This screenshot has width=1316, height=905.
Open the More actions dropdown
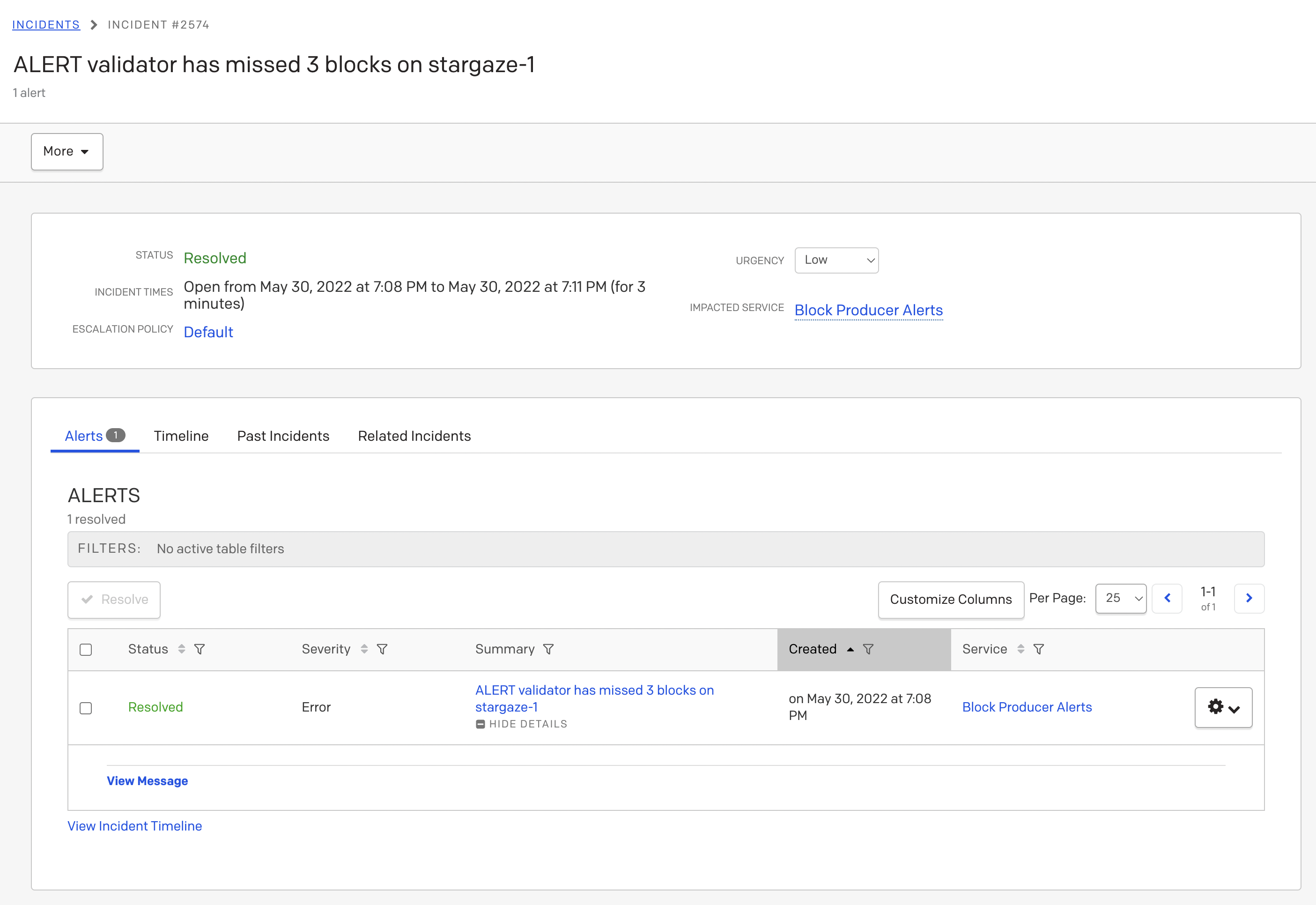pyautogui.click(x=67, y=151)
